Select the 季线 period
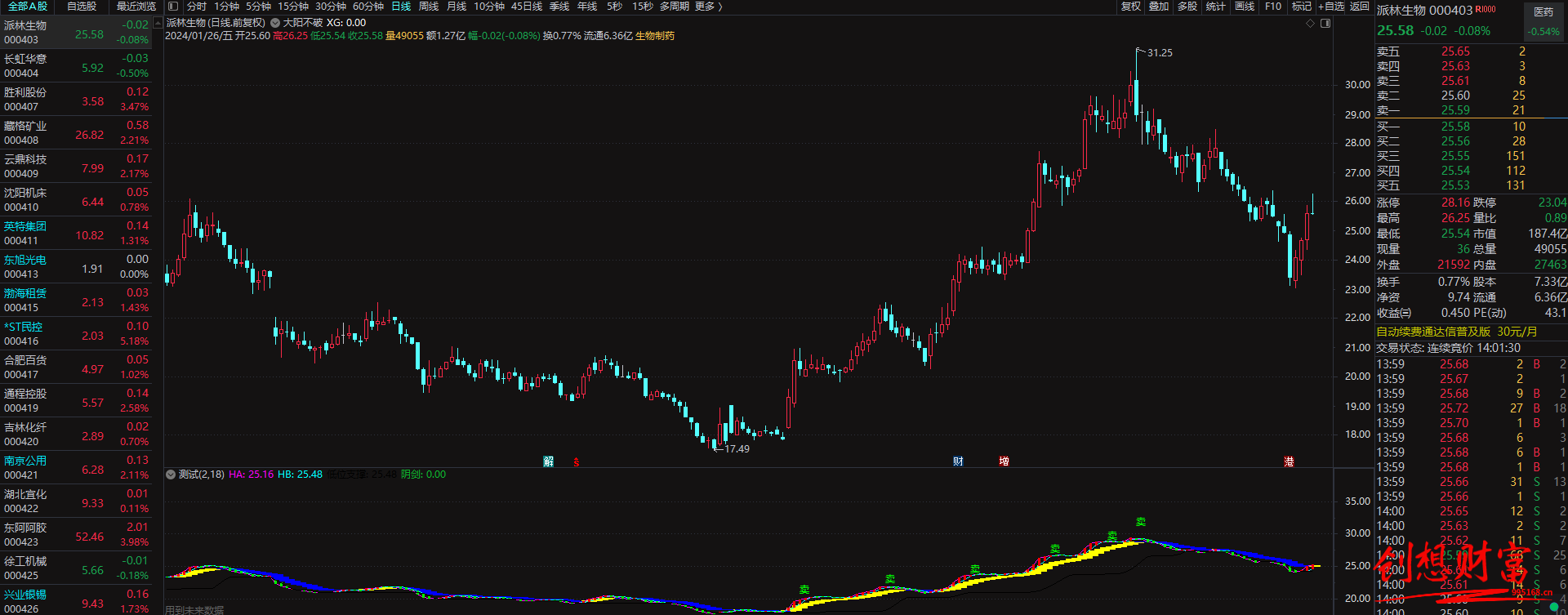The width and height of the screenshot is (1568, 615). click(x=559, y=7)
